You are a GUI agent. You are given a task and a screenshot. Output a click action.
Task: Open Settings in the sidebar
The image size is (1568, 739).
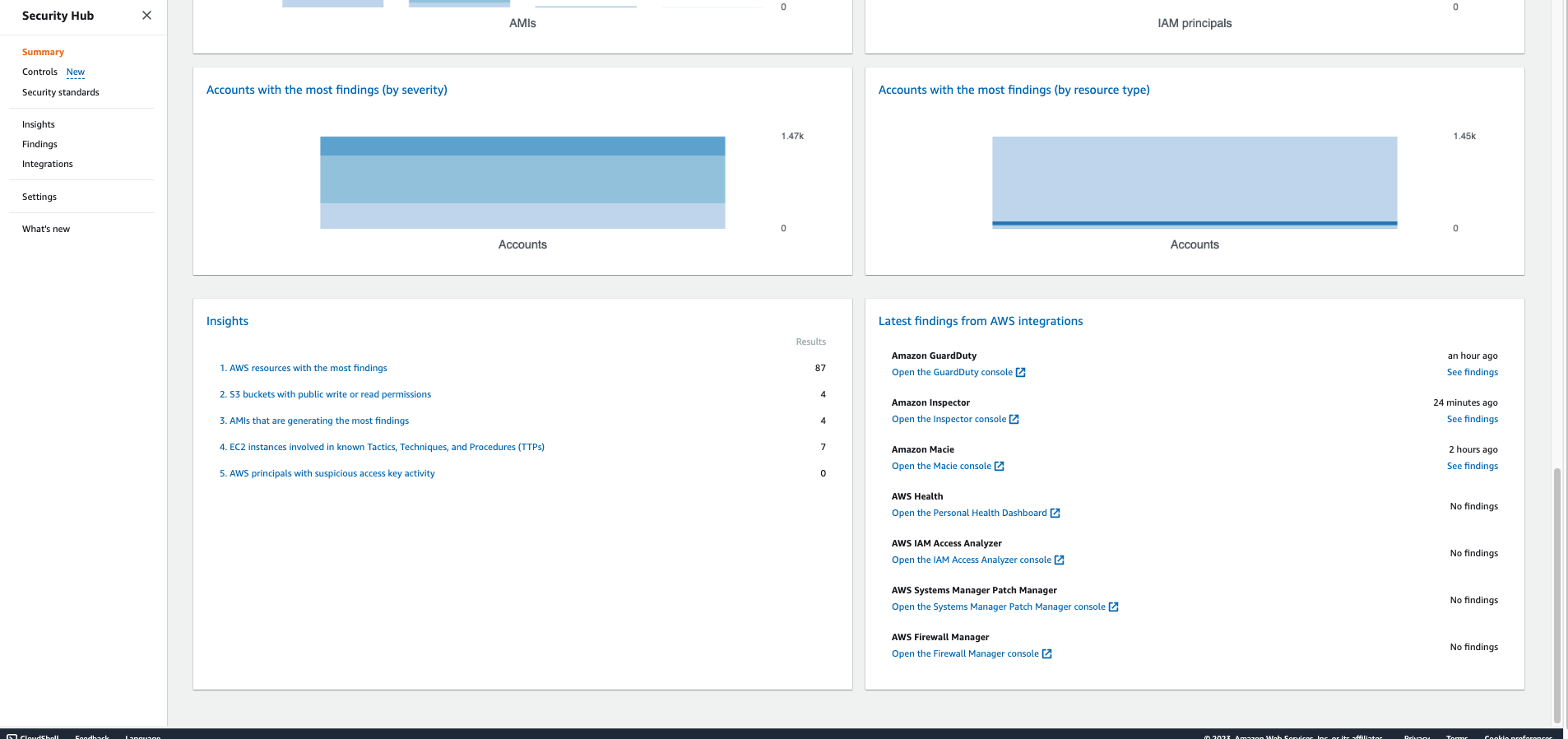(x=39, y=197)
